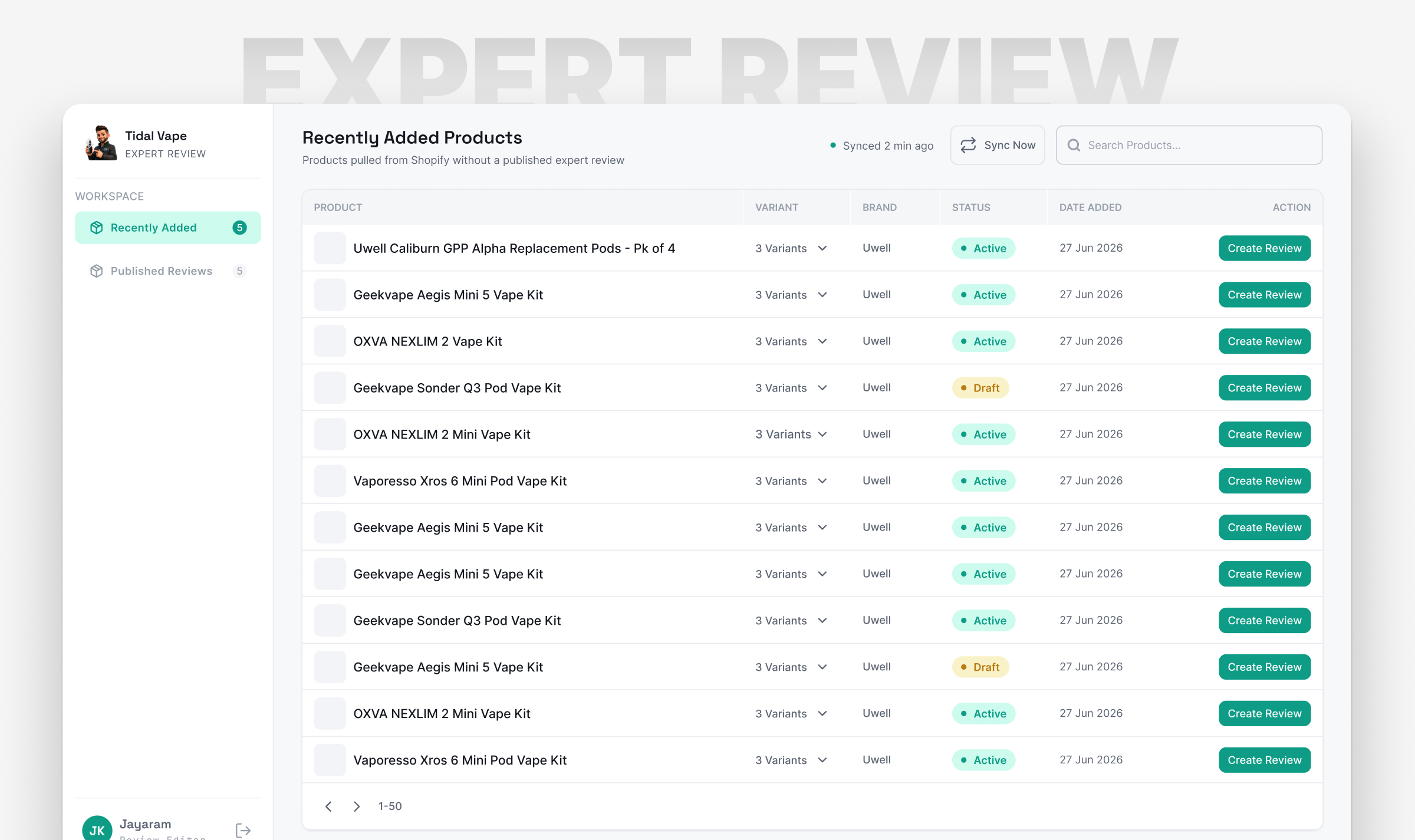Click the magnifier icon in the search box
This screenshot has width=1415, height=840.
[1074, 145]
